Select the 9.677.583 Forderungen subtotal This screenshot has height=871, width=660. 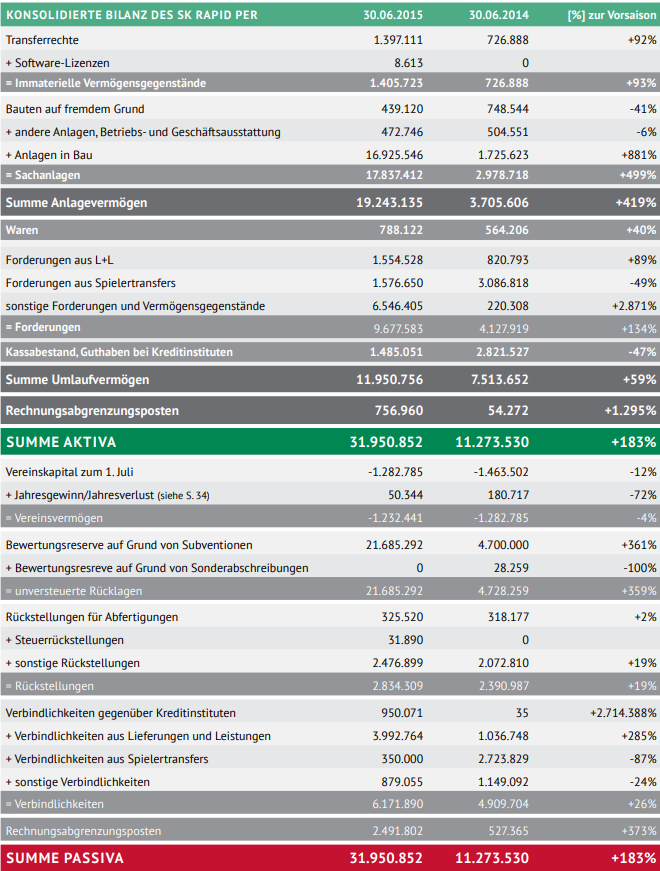point(398,329)
